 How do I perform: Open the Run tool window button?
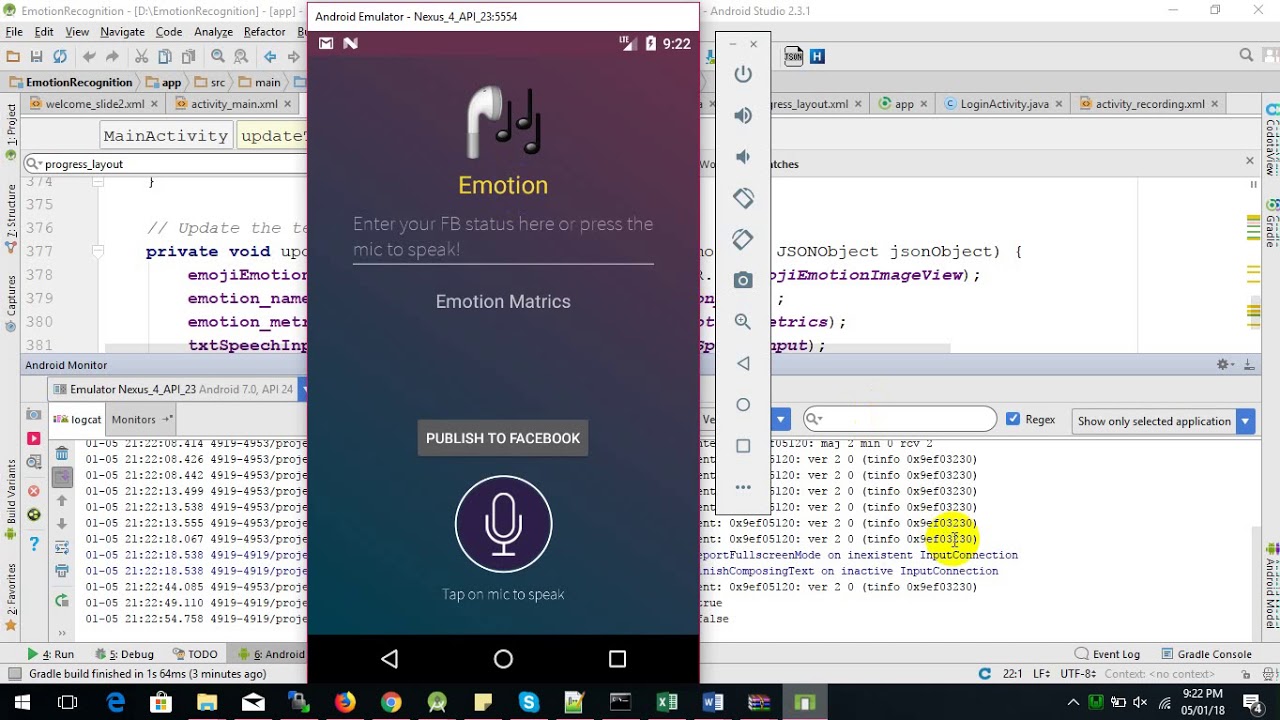(x=51, y=654)
